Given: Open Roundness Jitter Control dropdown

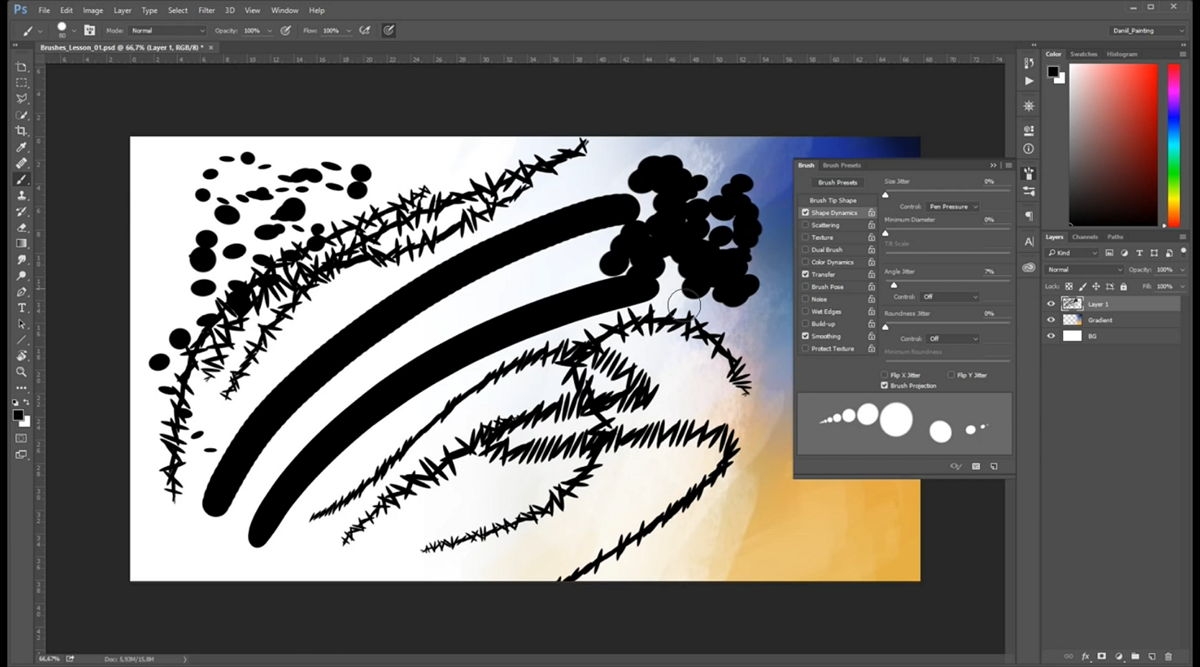Looking at the screenshot, I should tap(952, 339).
